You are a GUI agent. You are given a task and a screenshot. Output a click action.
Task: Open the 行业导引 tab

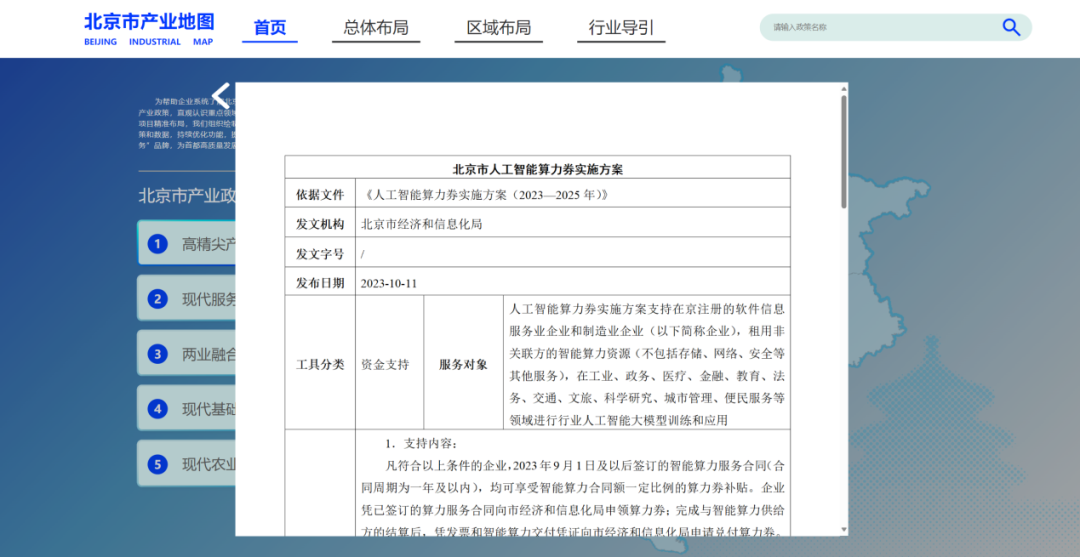[621, 28]
